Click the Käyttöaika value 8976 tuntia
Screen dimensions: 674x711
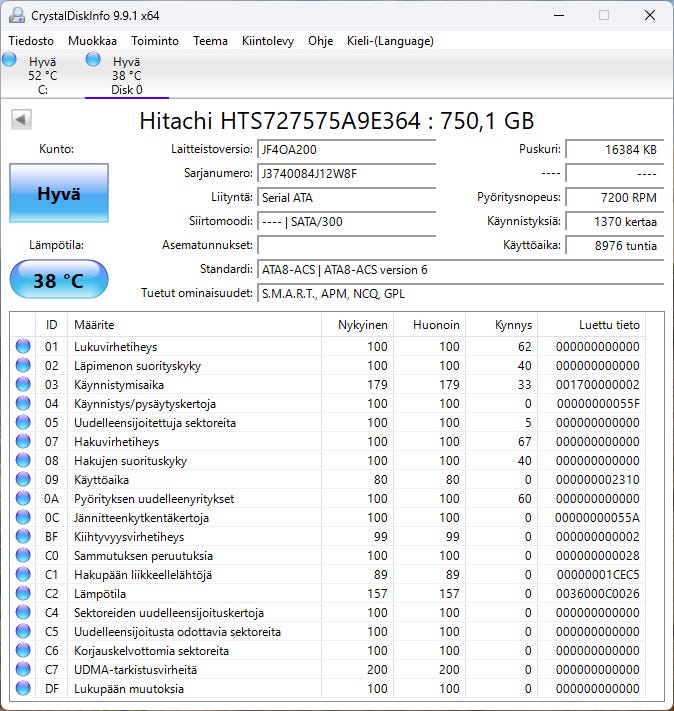click(x=615, y=245)
